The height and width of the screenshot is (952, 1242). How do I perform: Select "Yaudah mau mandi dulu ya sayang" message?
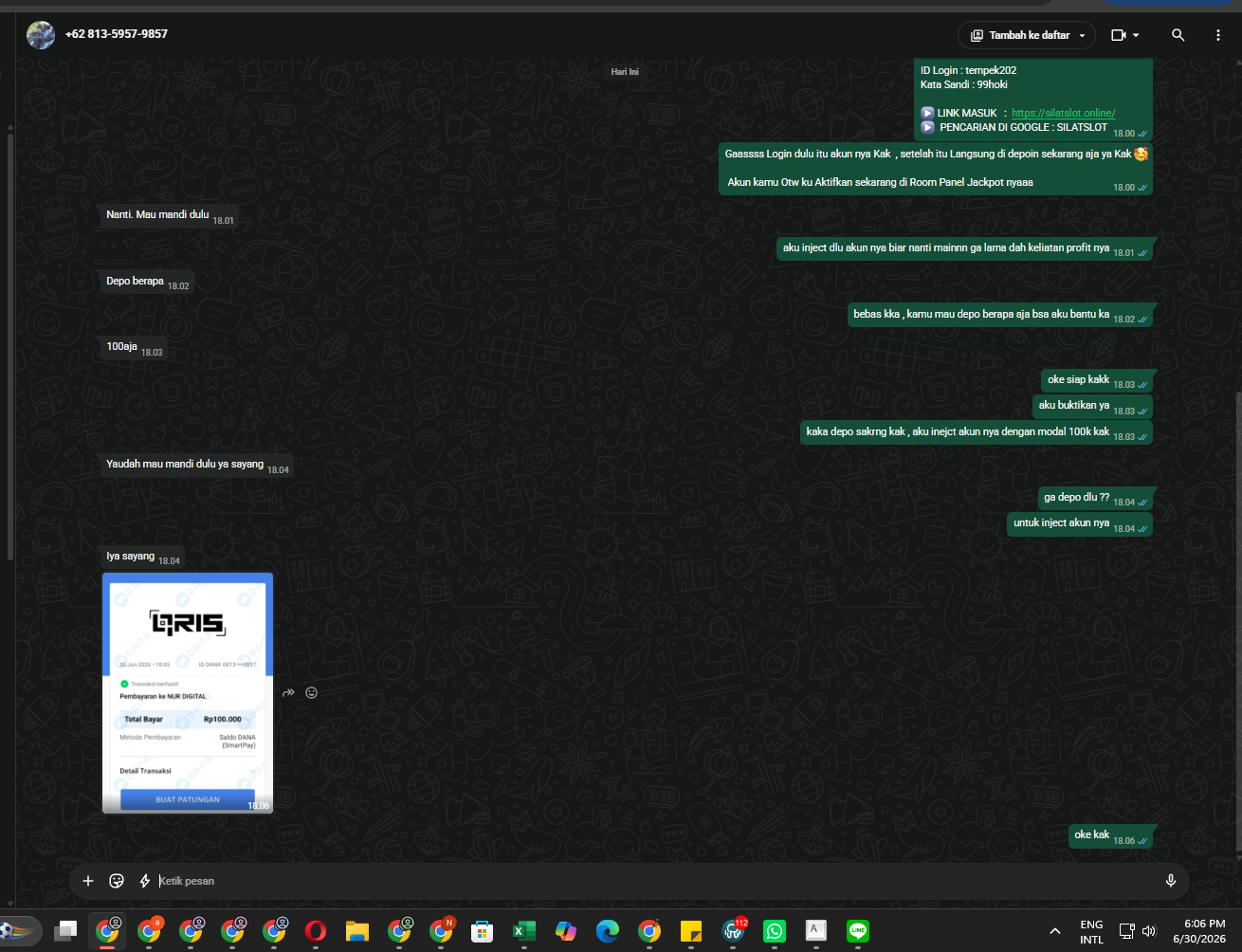point(197,465)
